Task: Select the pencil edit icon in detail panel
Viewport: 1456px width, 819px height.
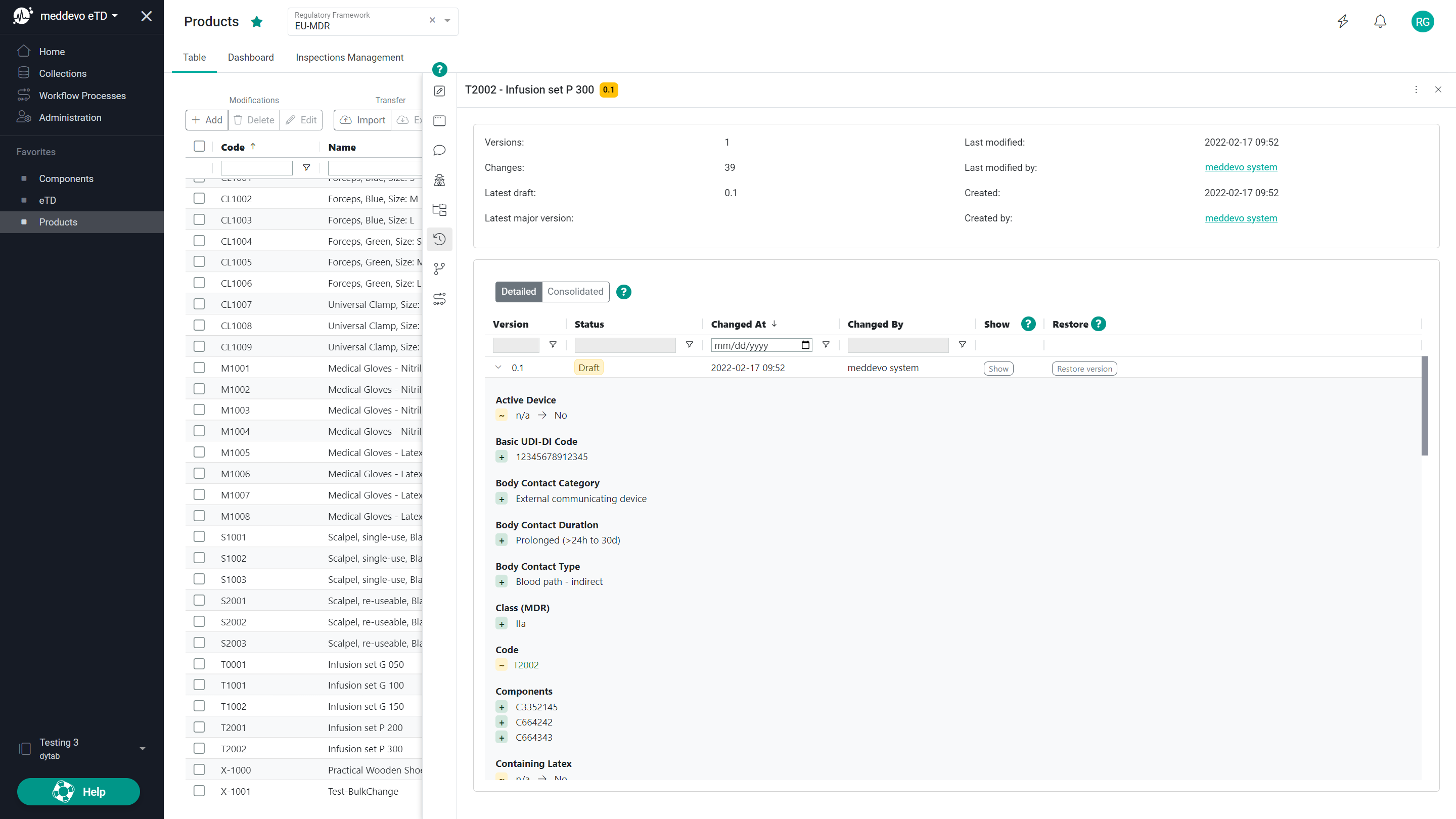Action: [439, 91]
